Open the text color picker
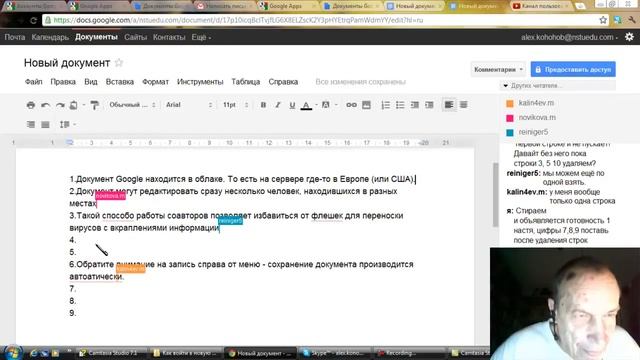Image resolution: width=640 pixels, height=360 pixels. pyautogui.click(x=306, y=105)
